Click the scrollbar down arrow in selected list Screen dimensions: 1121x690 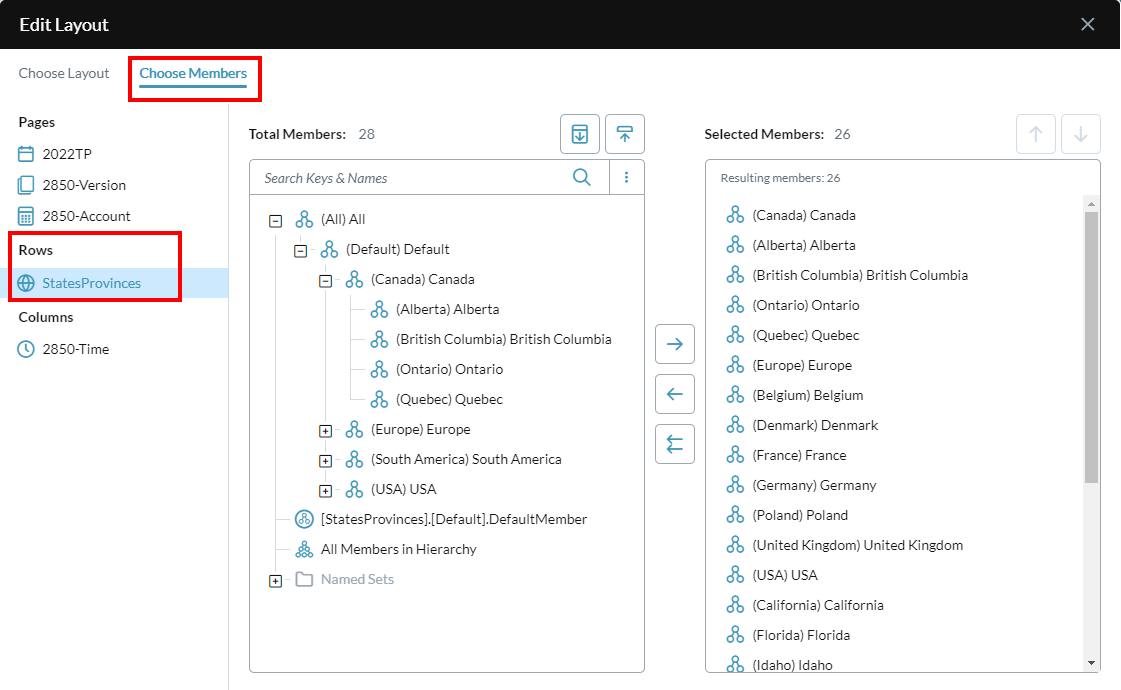pyautogui.click(x=1091, y=663)
